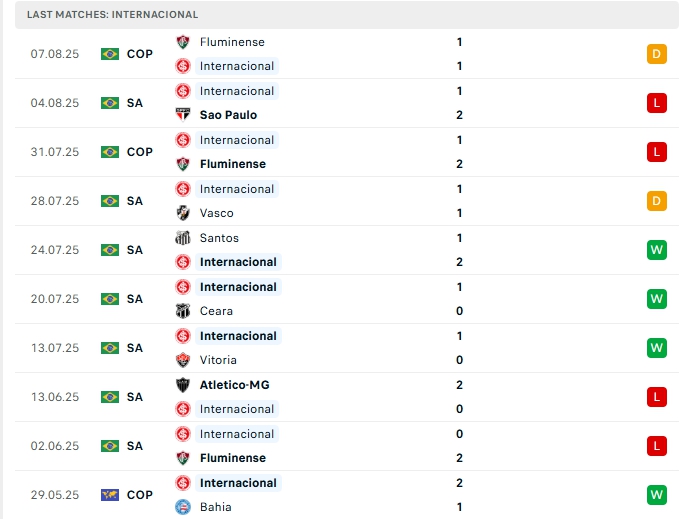Click the Bahia team crest icon
This screenshot has width=690, height=519.
[183, 507]
